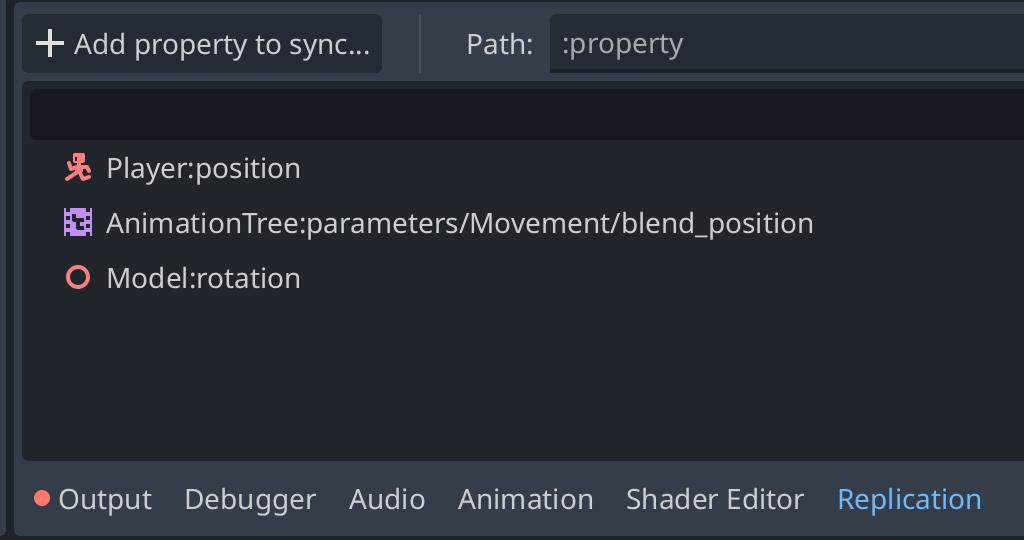Image resolution: width=1024 pixels, height=540 pixels.
Task: Switch to the Debugger panel
Action: (x=250, y=499)
